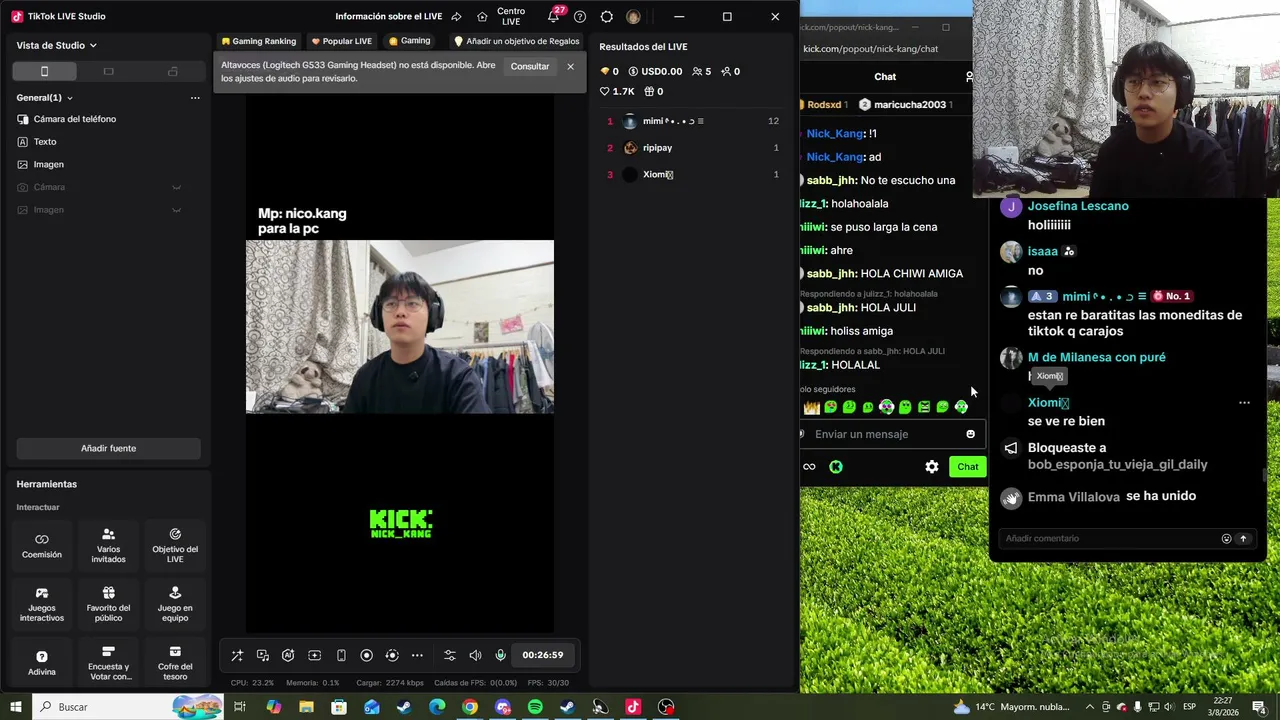Open options for Xiomi's comment

1244,403
